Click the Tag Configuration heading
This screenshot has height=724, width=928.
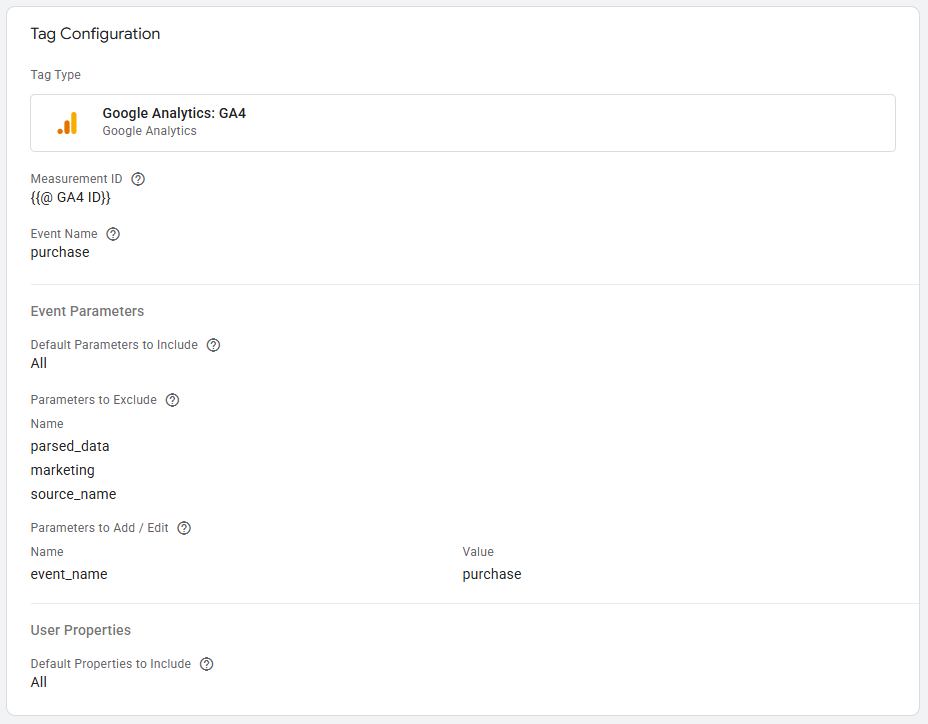point(95,34)
